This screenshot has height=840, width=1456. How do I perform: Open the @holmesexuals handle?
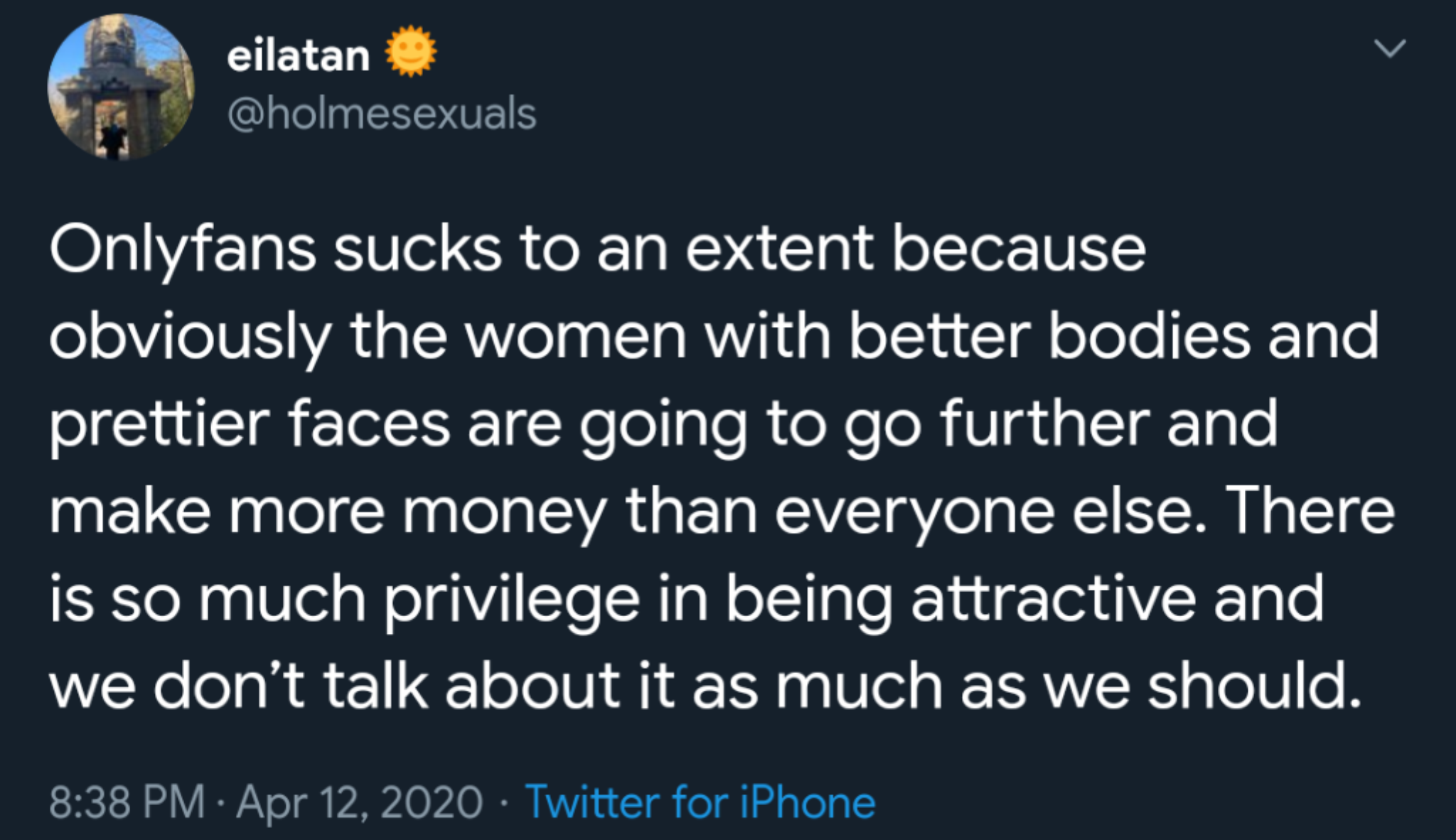coord(382,114)
